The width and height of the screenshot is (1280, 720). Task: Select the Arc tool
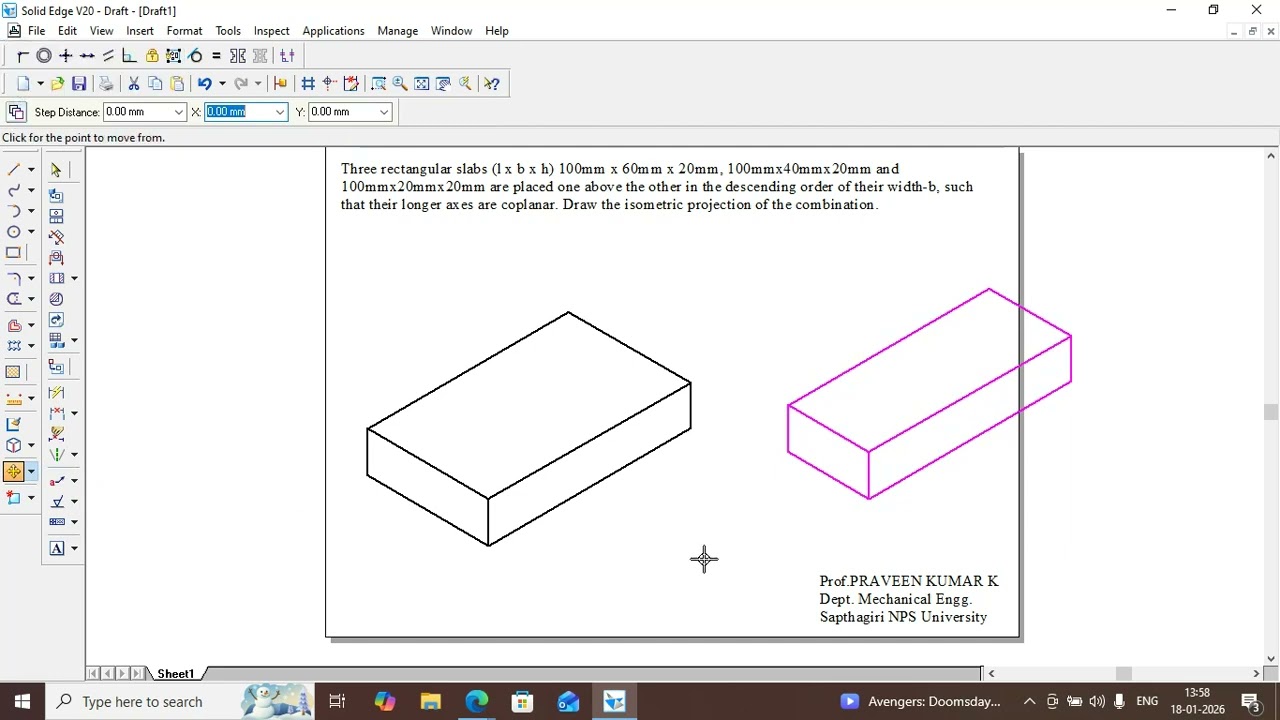tap(14, 211)
